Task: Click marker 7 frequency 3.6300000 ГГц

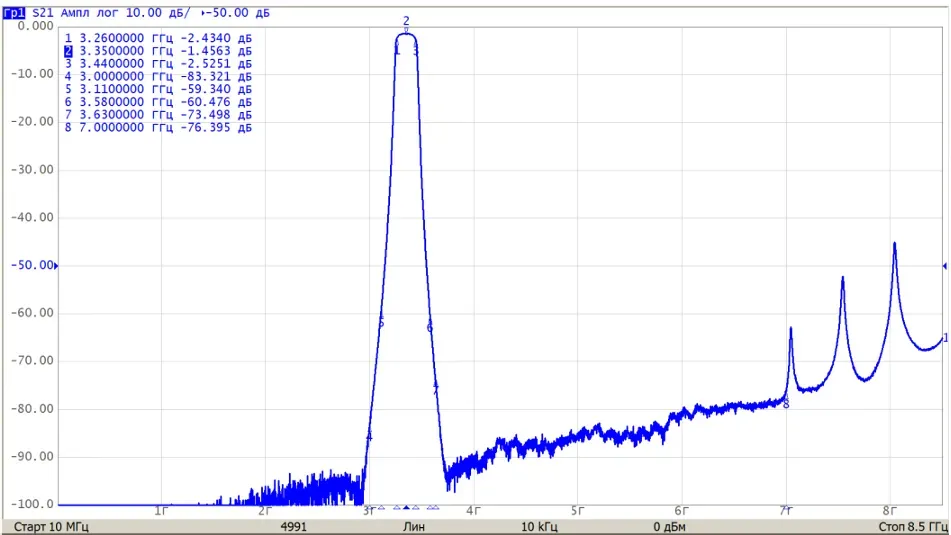Action: point(126,115)
